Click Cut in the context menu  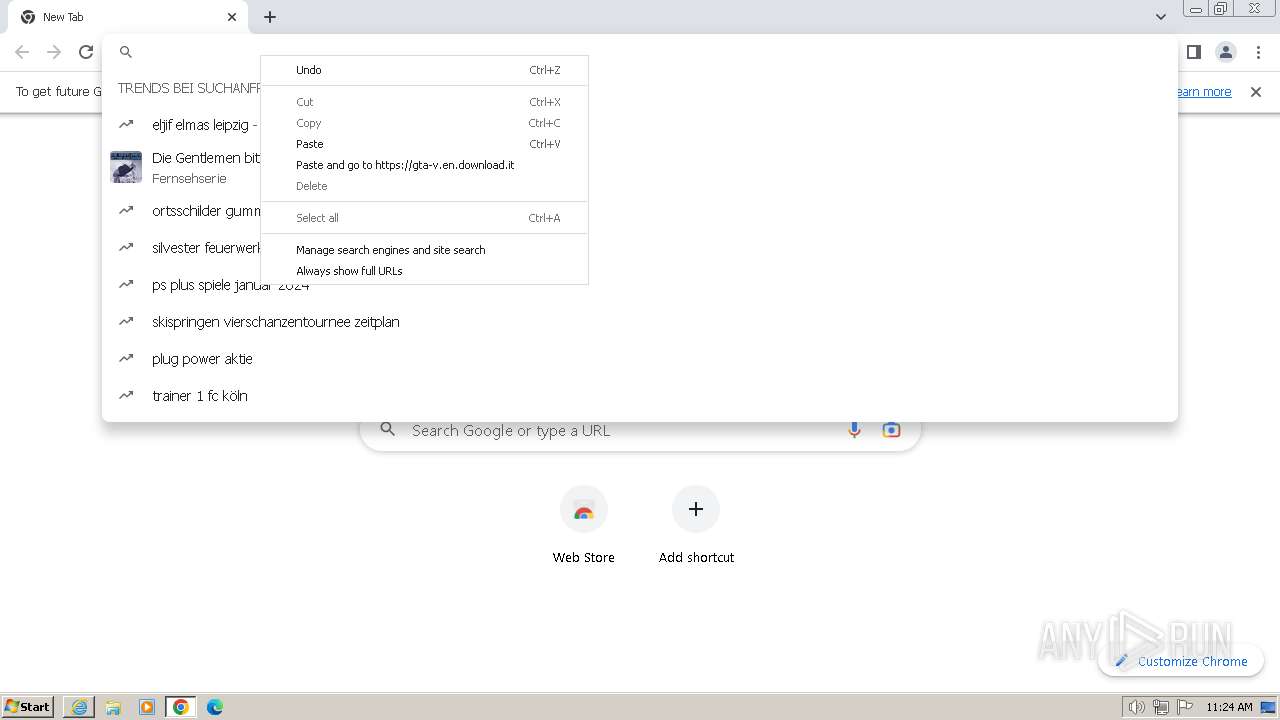(x=424, y=102)
